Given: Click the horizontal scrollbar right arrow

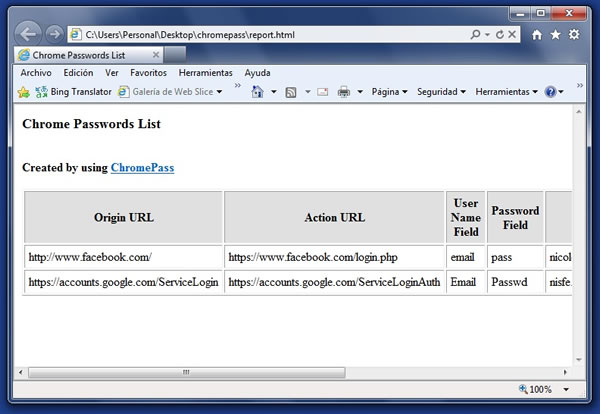Looking at the screenshot, I should (565, 372).
